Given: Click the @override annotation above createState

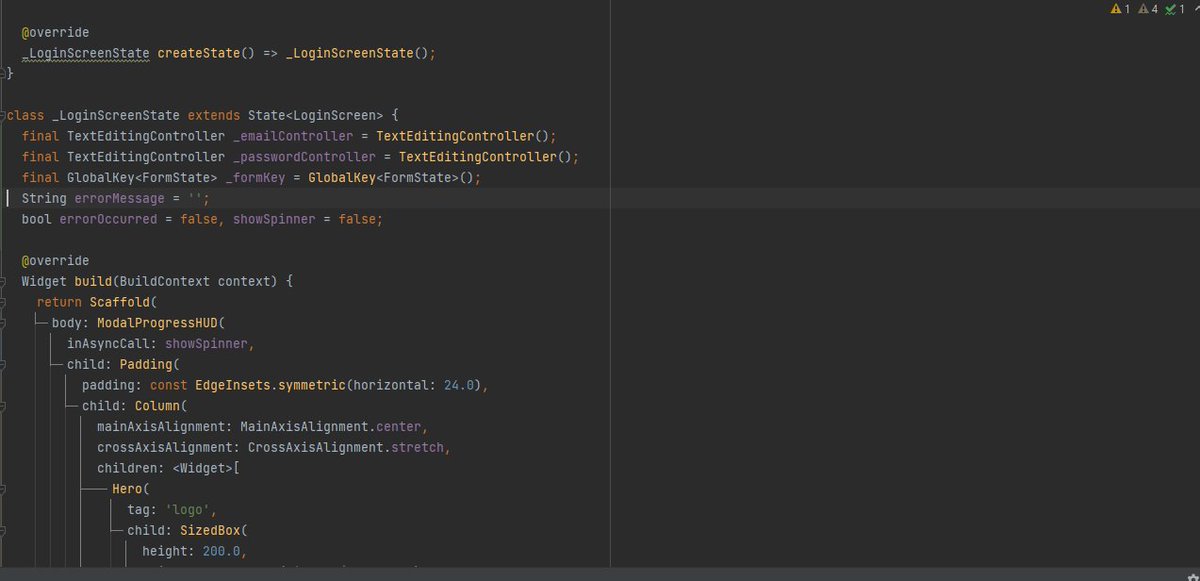Looking at the screenshot, I should (x=56, y=32).
